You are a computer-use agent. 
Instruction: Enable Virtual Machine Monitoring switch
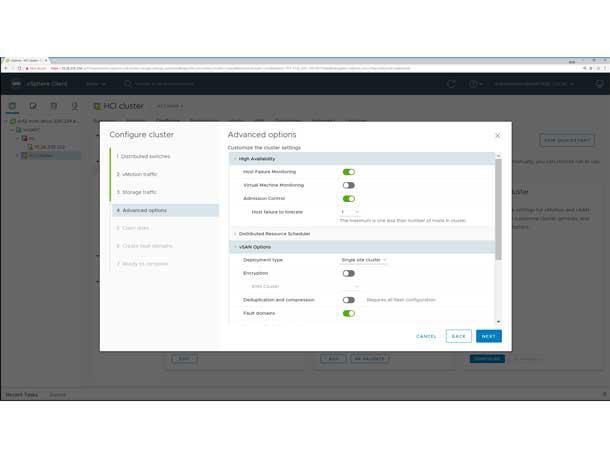click(349, 185)
